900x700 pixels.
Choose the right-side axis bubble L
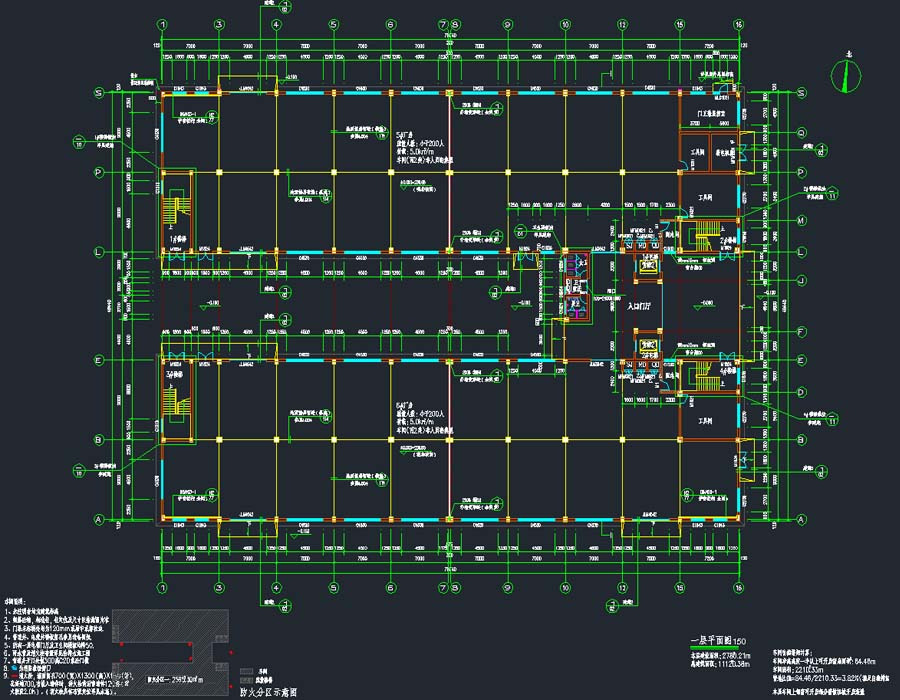pyautogui.click(x=801, y=252)
